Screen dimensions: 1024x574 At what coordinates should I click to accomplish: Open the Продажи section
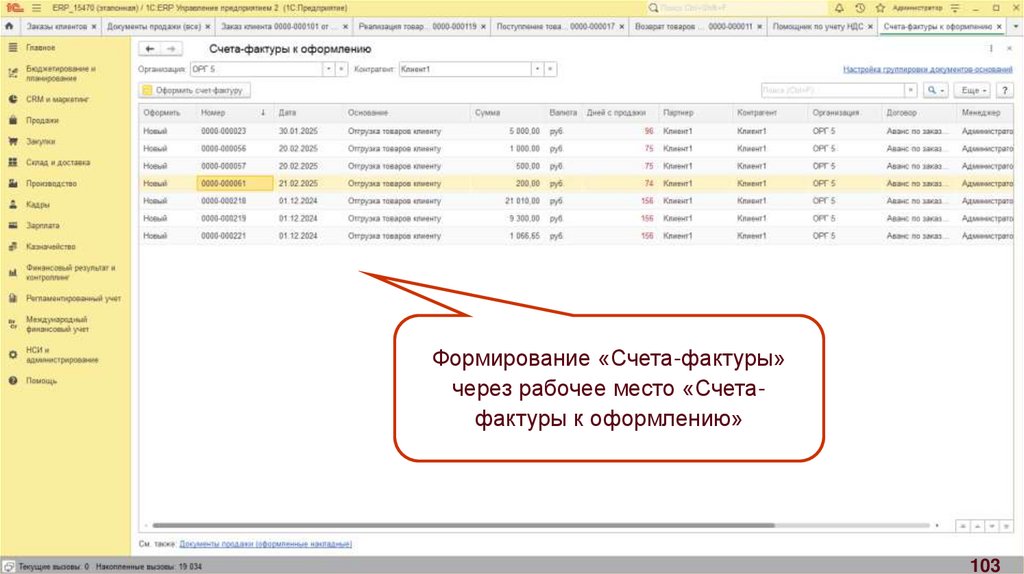click(x=42, y=120)
